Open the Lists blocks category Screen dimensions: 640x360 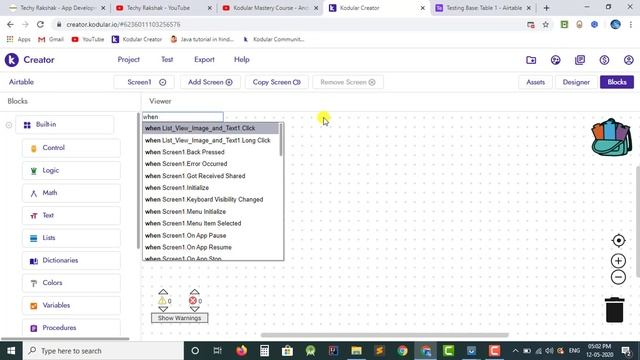pos(71,238)
